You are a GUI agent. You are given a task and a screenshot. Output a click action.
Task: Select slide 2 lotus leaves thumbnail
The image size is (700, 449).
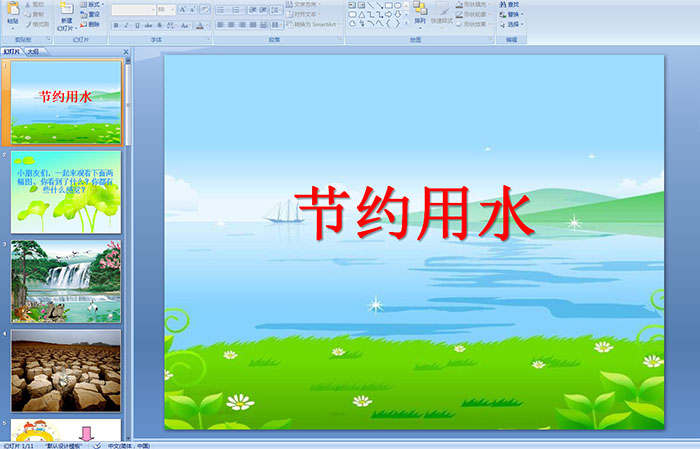(66, 192)
